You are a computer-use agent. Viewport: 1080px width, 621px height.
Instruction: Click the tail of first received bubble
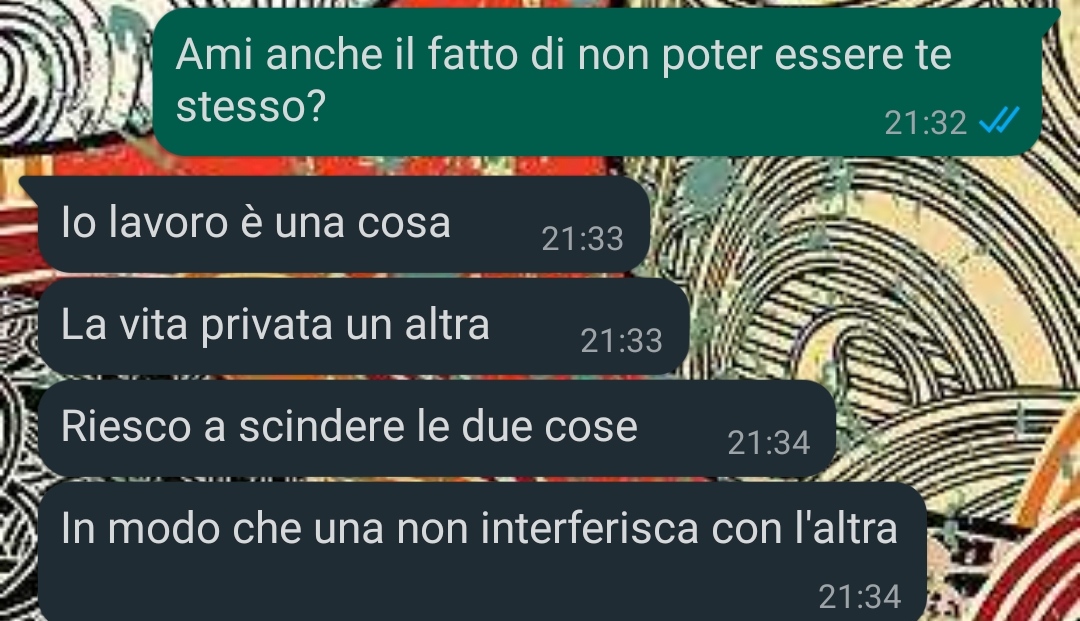point(30,186)
